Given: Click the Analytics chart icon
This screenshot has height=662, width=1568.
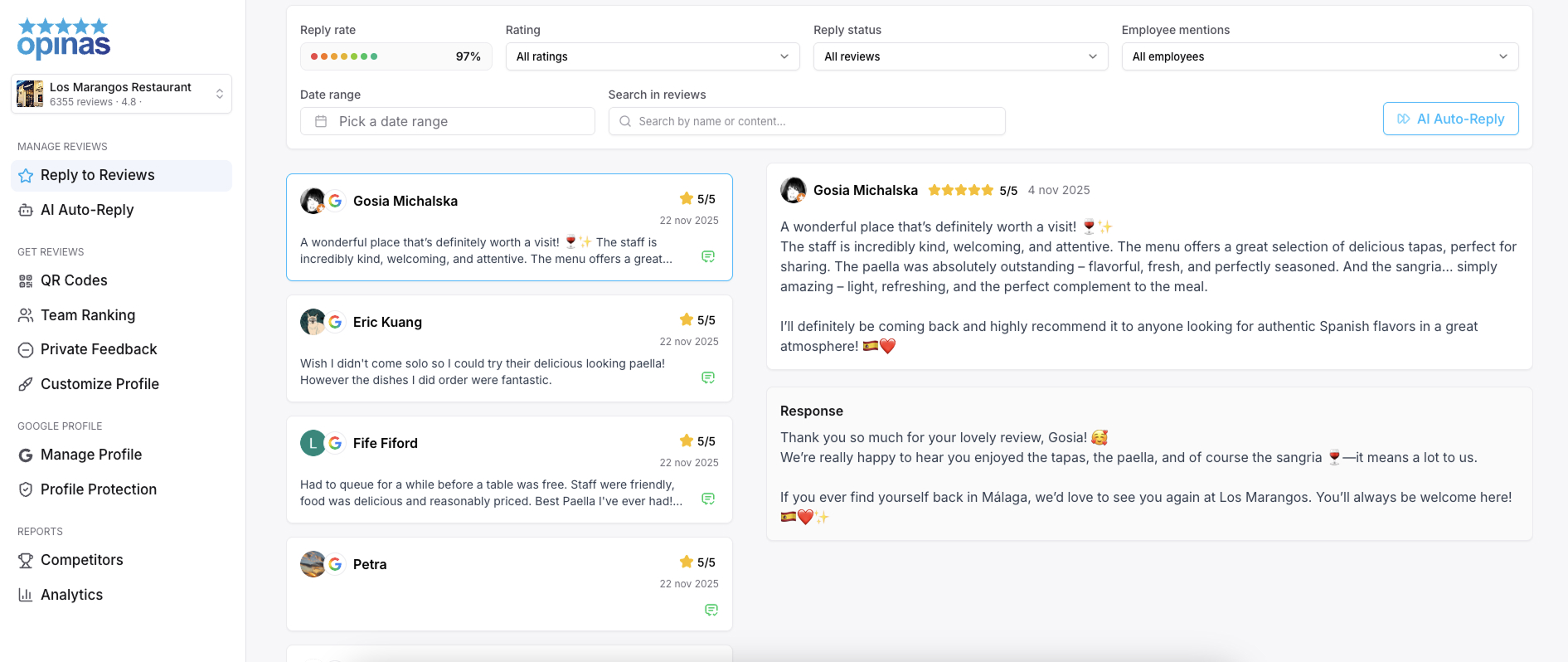Looking at the screenshot, I should click(26, 596).
